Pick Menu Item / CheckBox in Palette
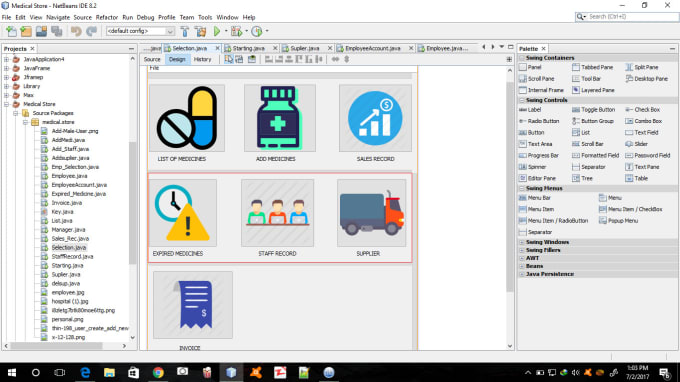The image size is (680, 382). [x=631, y=209]
